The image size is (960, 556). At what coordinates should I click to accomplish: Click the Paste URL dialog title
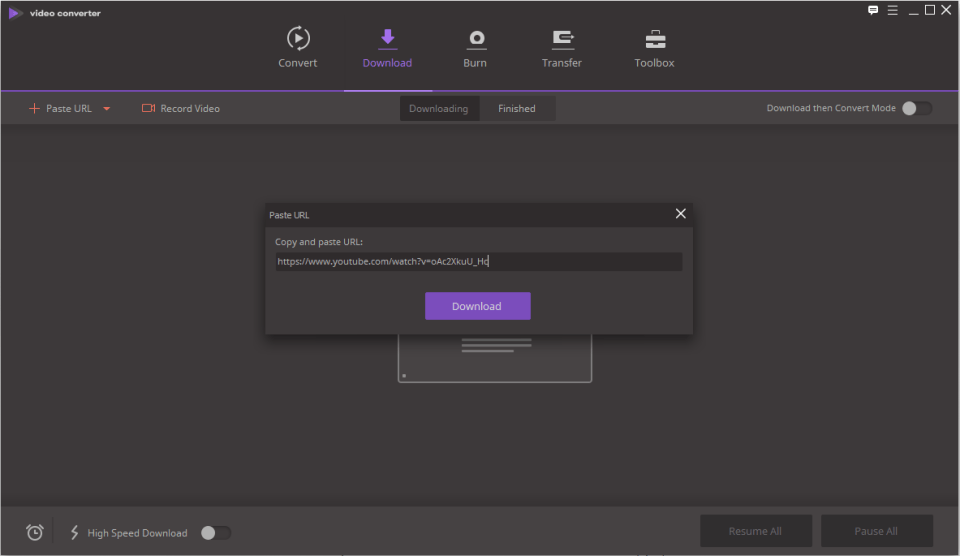(x=289, y=215)
